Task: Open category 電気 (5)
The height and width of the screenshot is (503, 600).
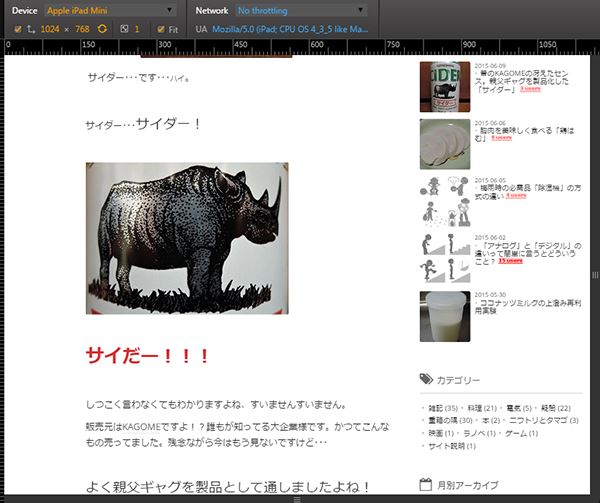Action: click(x=519, y=408)
